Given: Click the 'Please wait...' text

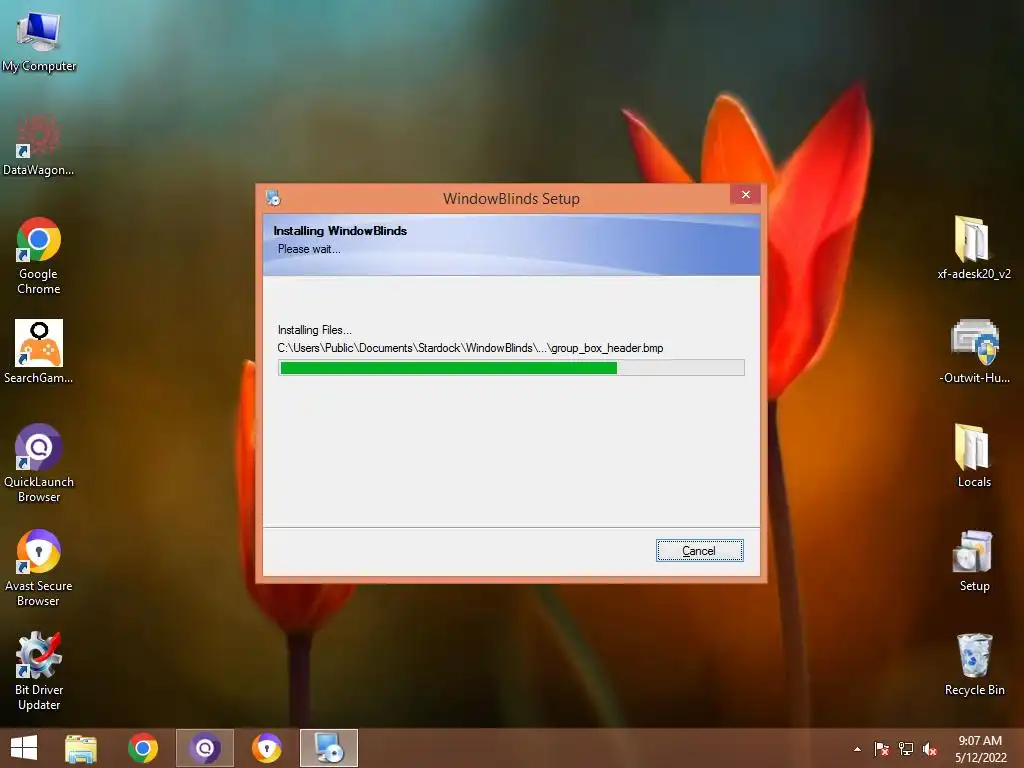Looking at the screenshot, I should [309, 249].
